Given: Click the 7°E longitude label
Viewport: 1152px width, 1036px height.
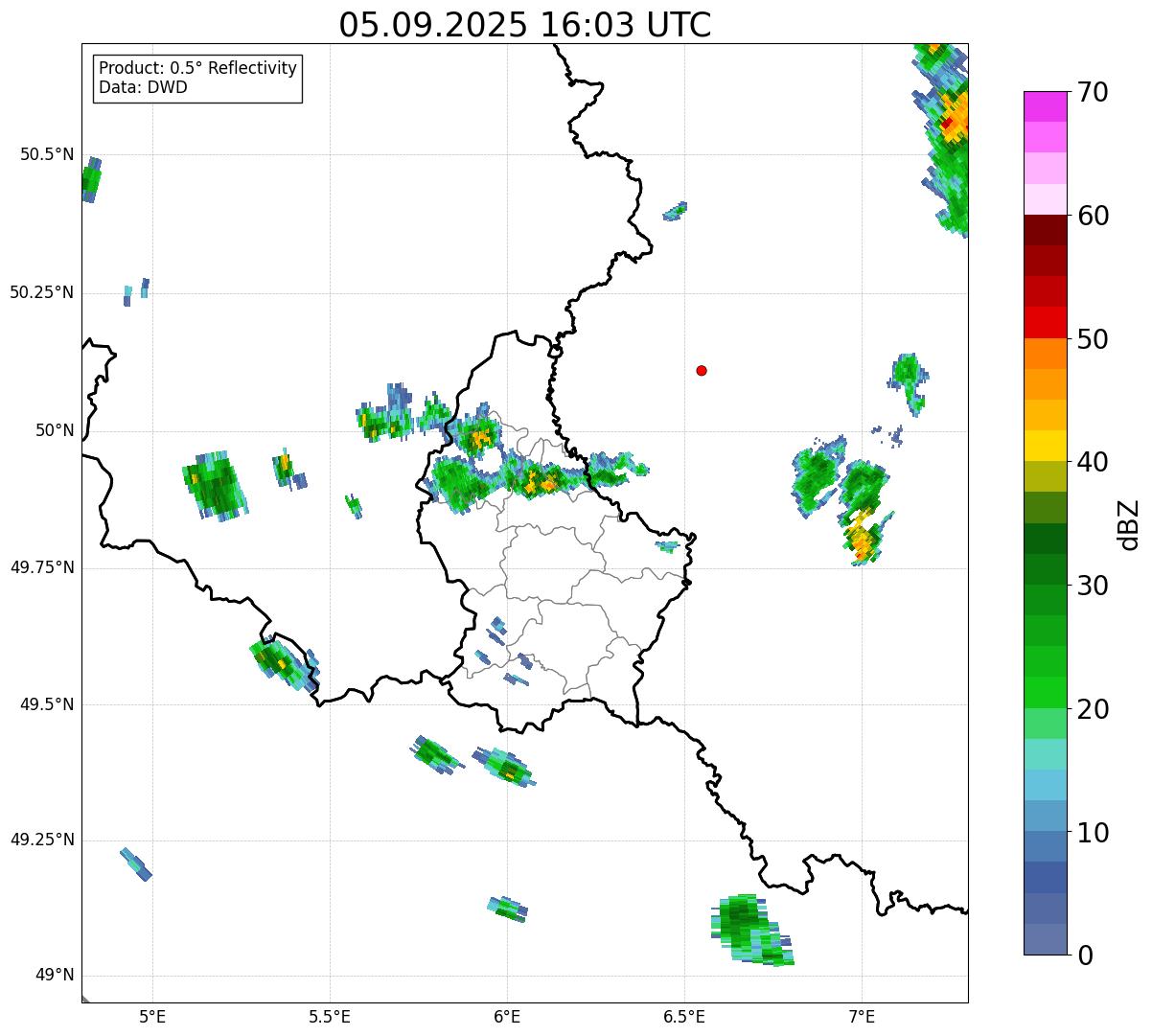Looking at the screenshot, I should click(x=862, y=1017).
